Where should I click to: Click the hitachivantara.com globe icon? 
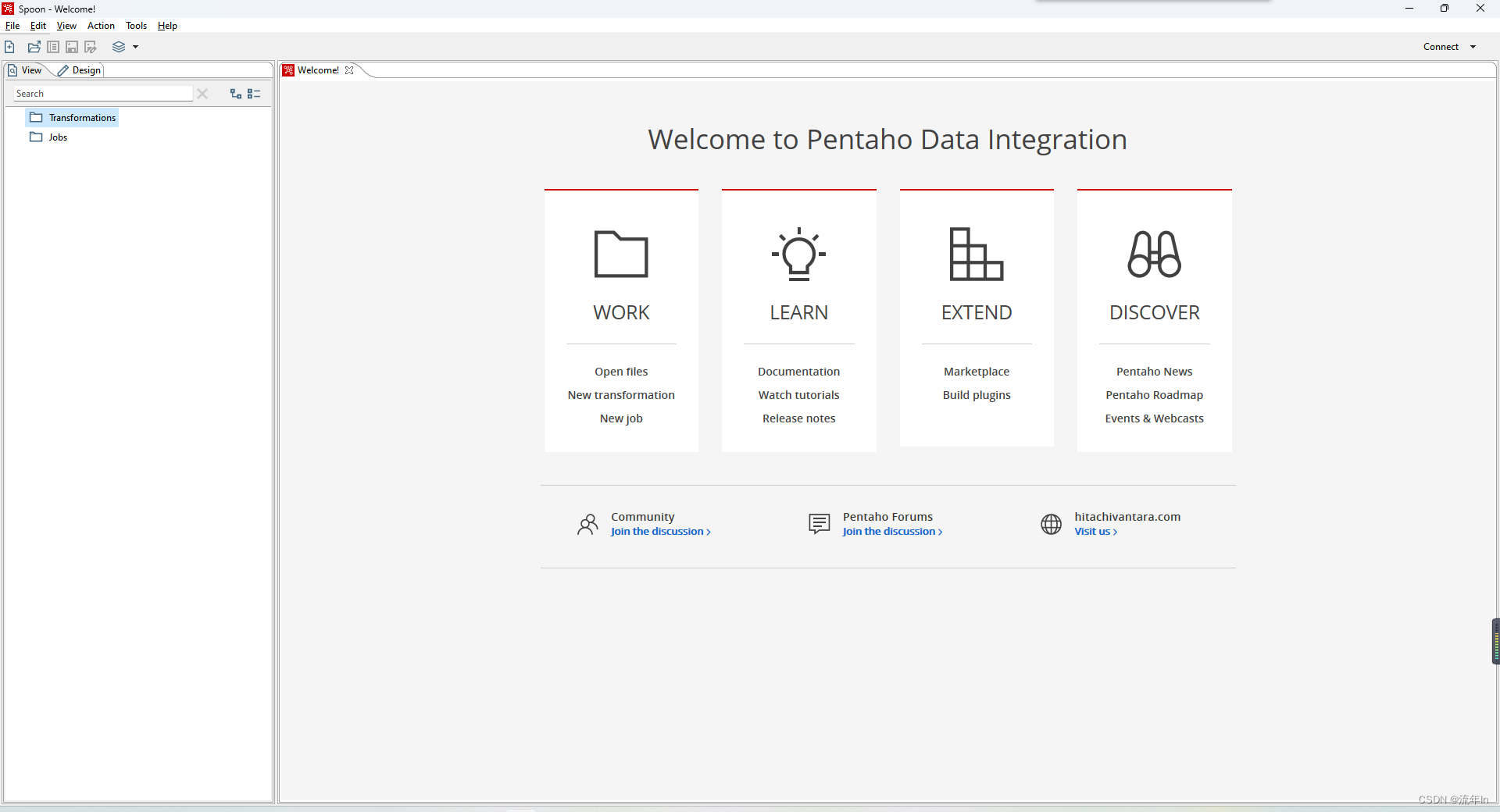pyautogui.click(x=1051, y=524)
